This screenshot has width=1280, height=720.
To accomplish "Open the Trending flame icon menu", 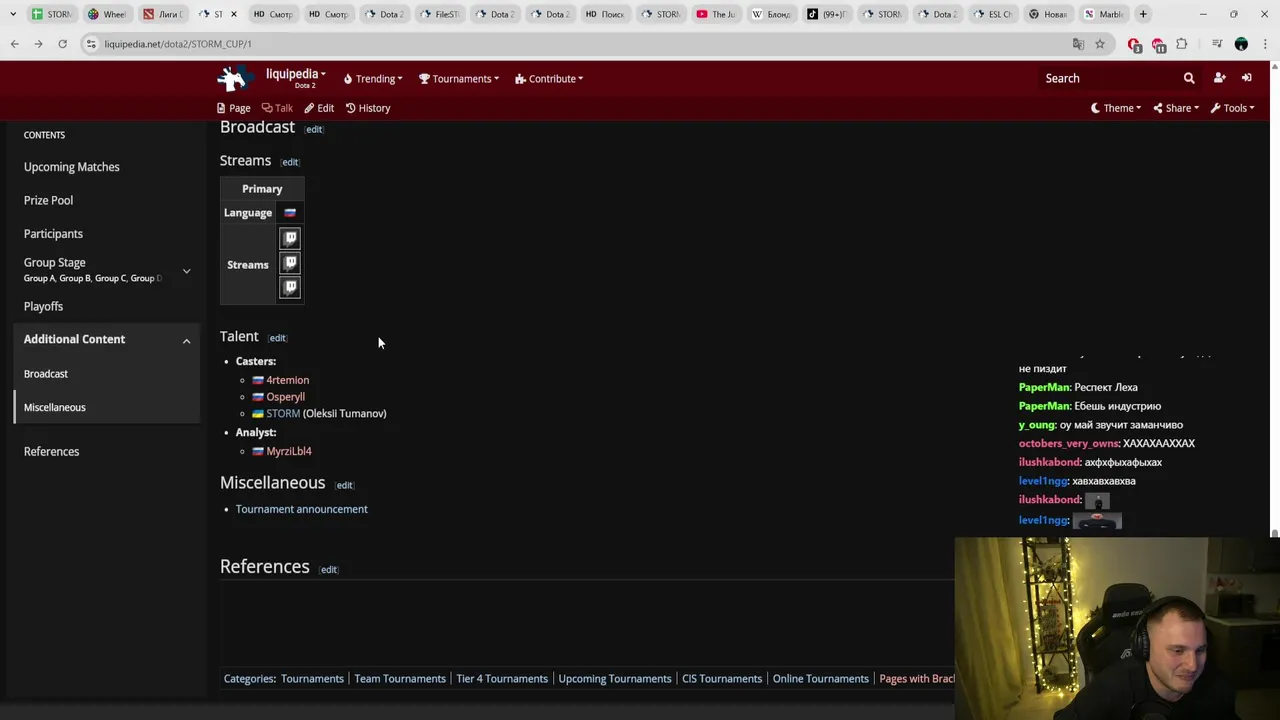I will [372, 79].
